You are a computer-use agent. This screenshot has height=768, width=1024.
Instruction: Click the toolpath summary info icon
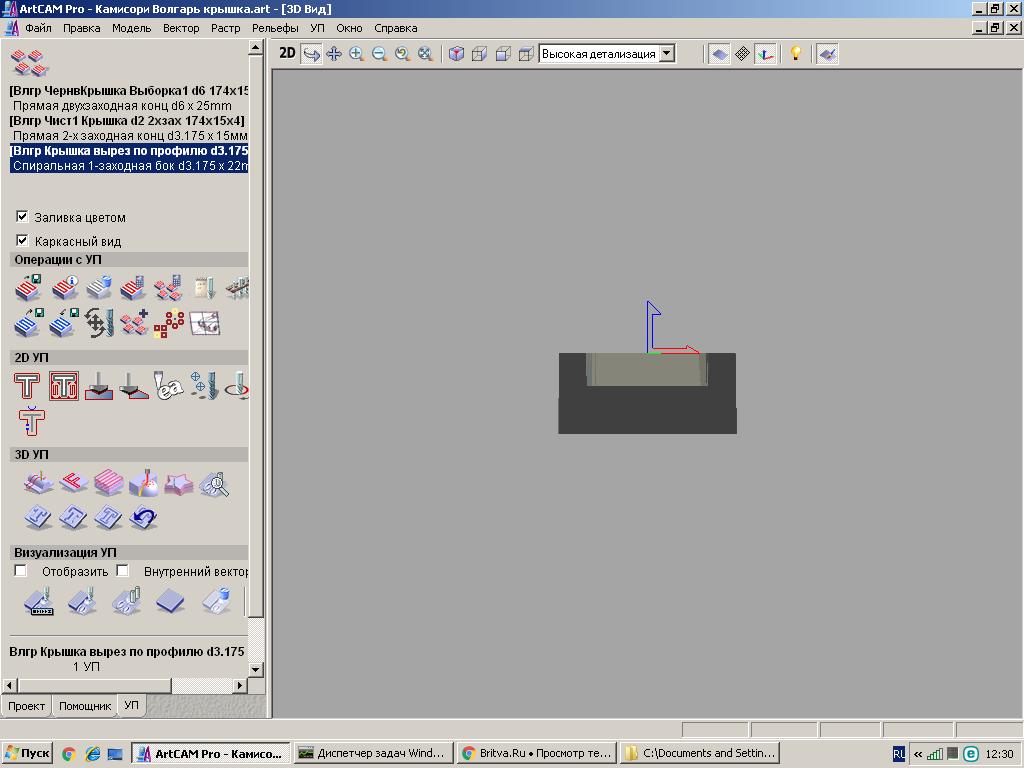tap(64, 289)
